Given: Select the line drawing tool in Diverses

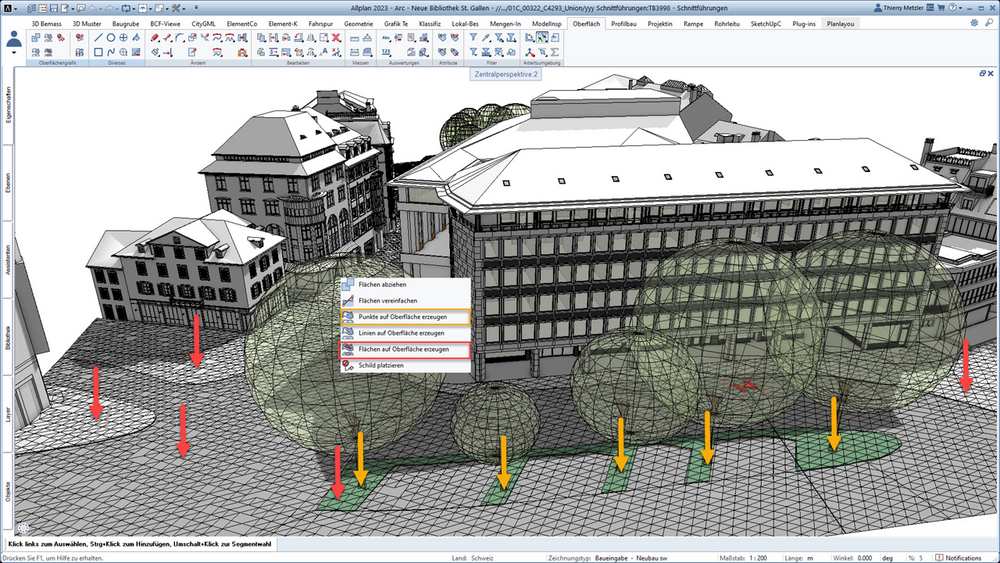Looking at the screenshot, I should pos(98,38).
